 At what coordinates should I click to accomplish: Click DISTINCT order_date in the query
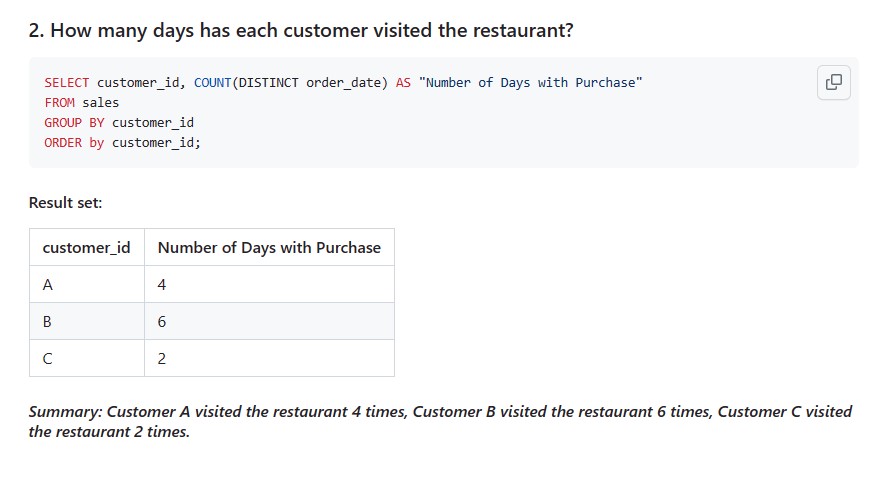pos(309,83)
